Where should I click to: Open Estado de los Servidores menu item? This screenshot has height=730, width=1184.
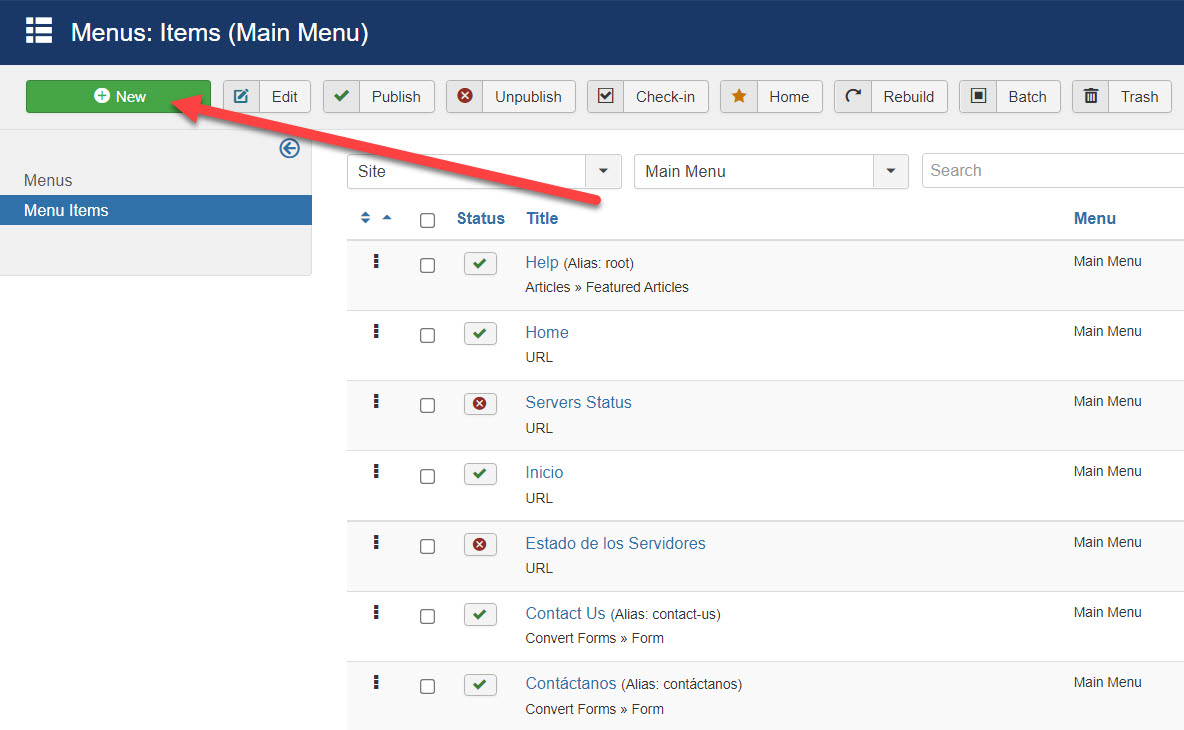[x=615, y=544]
